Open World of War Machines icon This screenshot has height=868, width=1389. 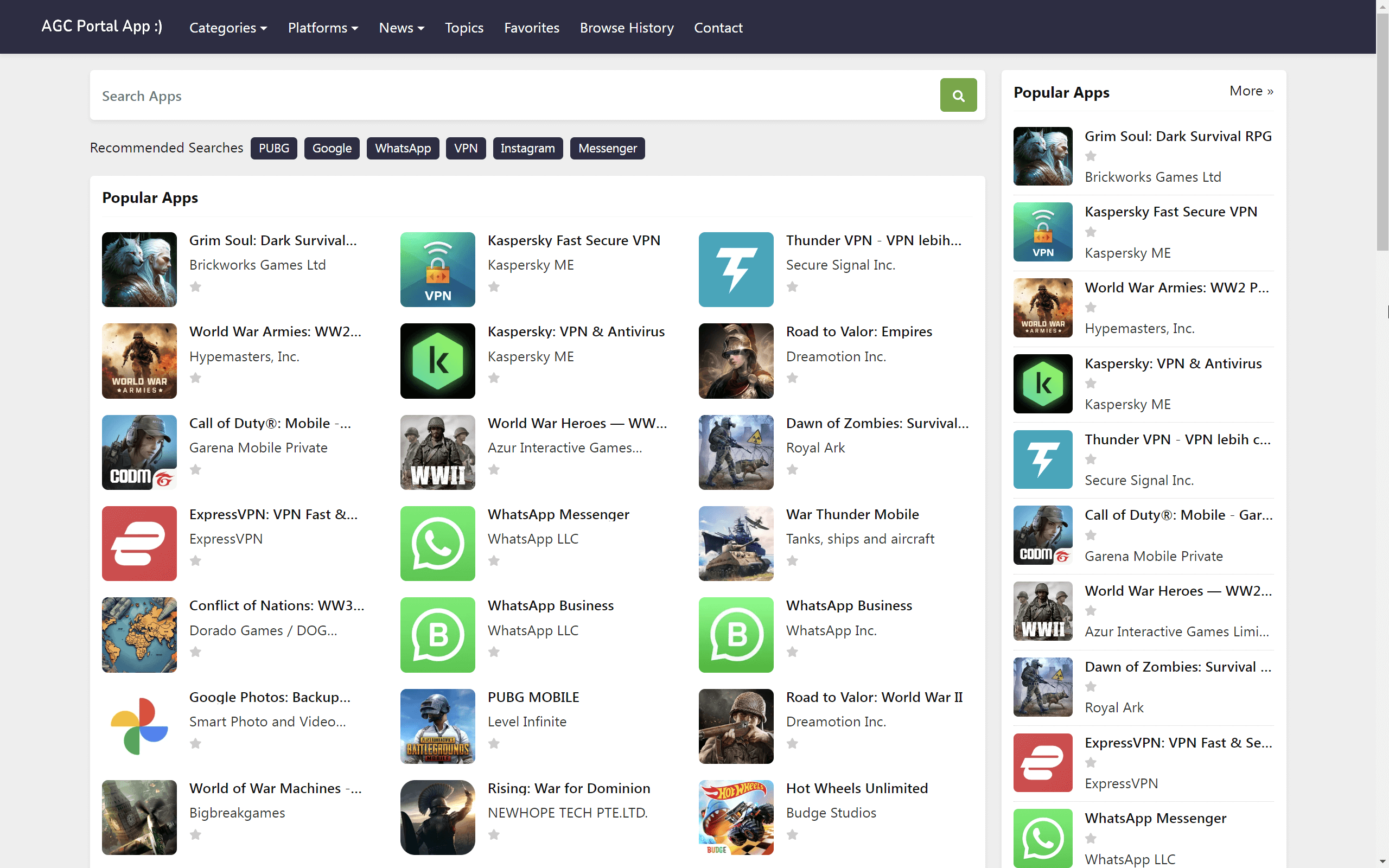pyautogui.click(x=139, y=818)
